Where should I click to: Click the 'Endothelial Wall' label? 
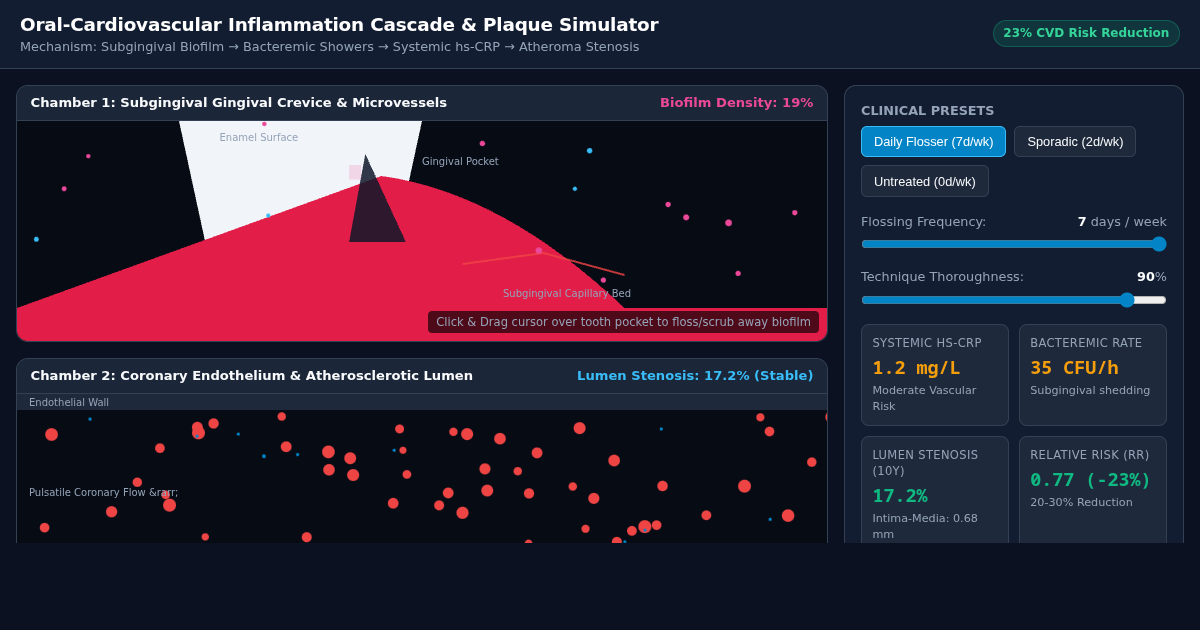[x=69, y=403]
